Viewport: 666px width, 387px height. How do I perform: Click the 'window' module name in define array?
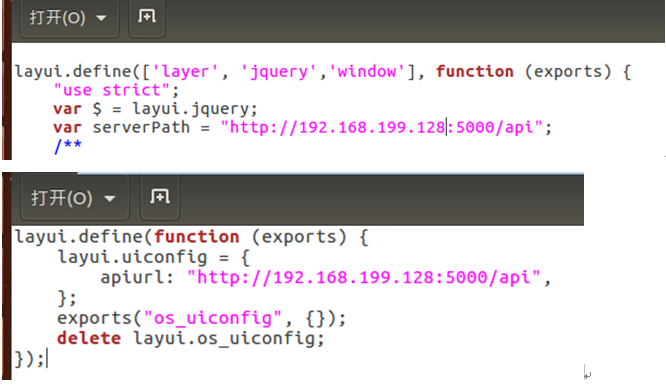point(367,71)
